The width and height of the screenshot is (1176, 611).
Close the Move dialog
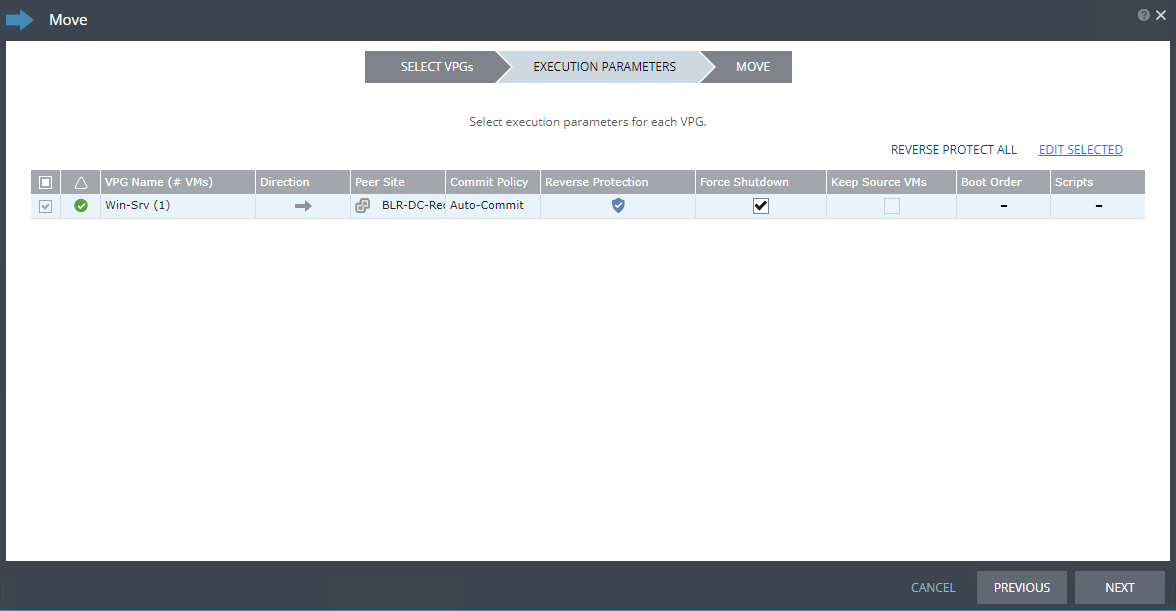coord(1161,15)
